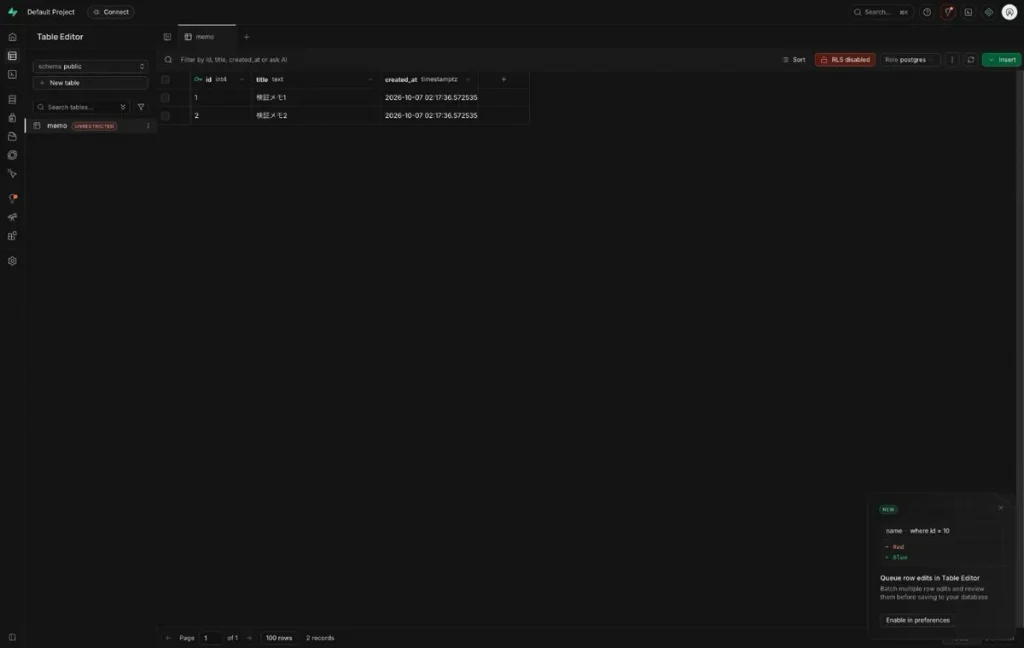The image size is (1024, 648).
Task: Click the 2 records label
Action: (x=320, y=638)
